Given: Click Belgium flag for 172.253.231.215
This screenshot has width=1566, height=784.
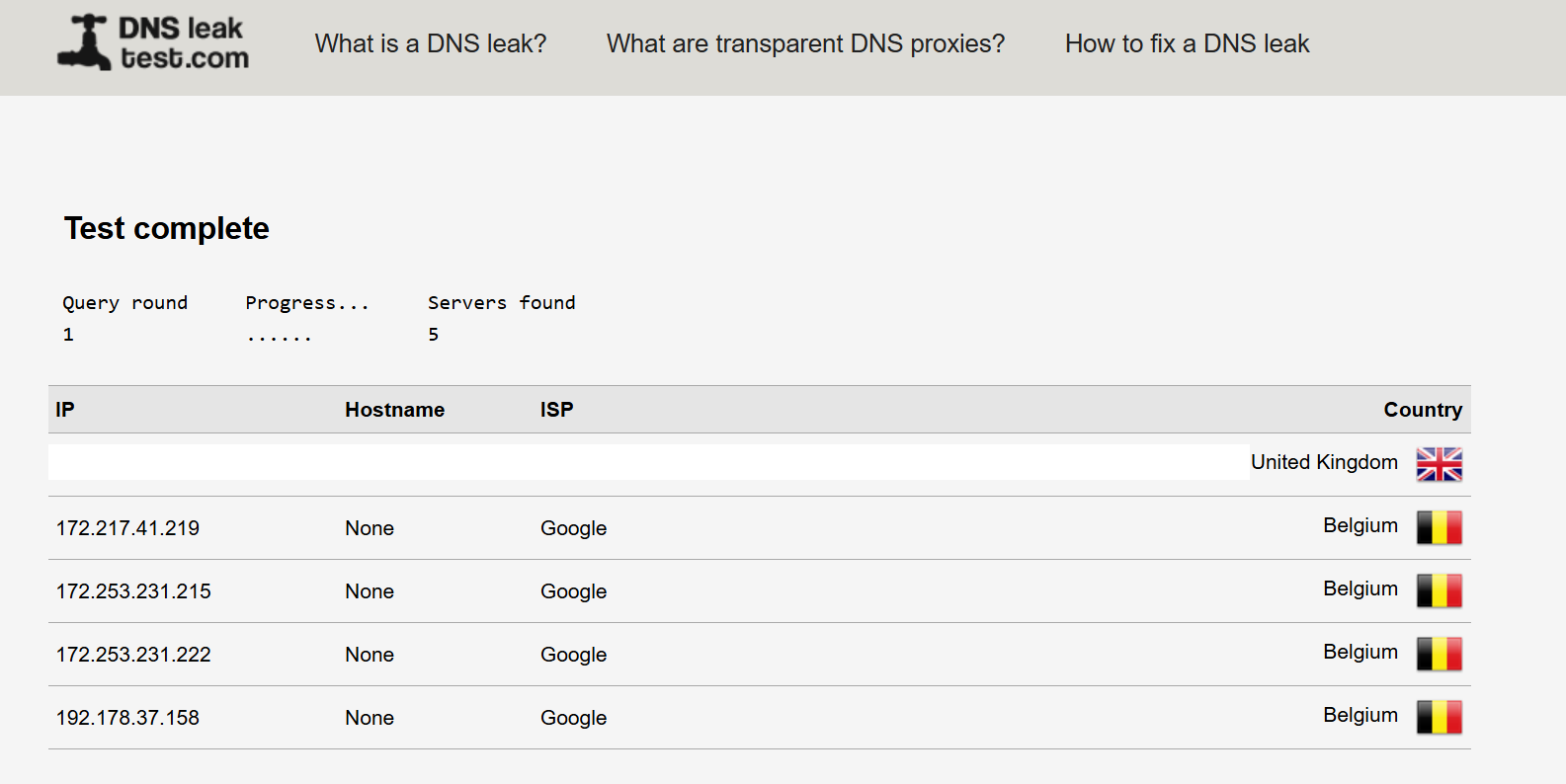Looking at the screenshot, I should (x=1439, y=590).
